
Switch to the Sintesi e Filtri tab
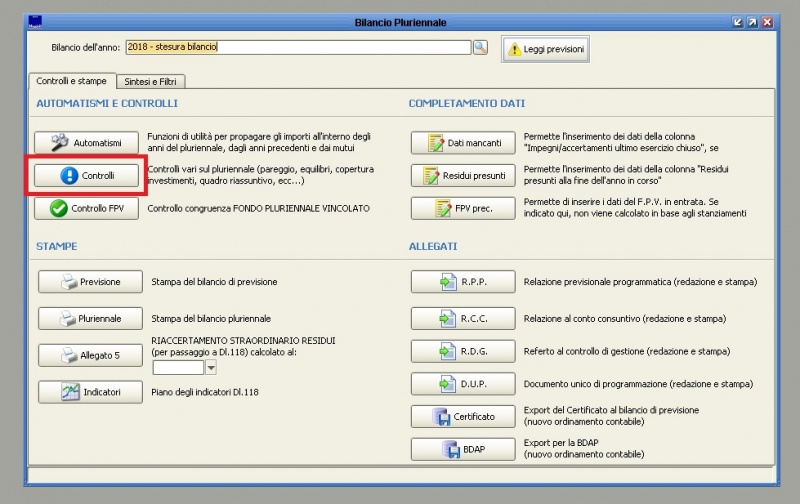point(151,81)
